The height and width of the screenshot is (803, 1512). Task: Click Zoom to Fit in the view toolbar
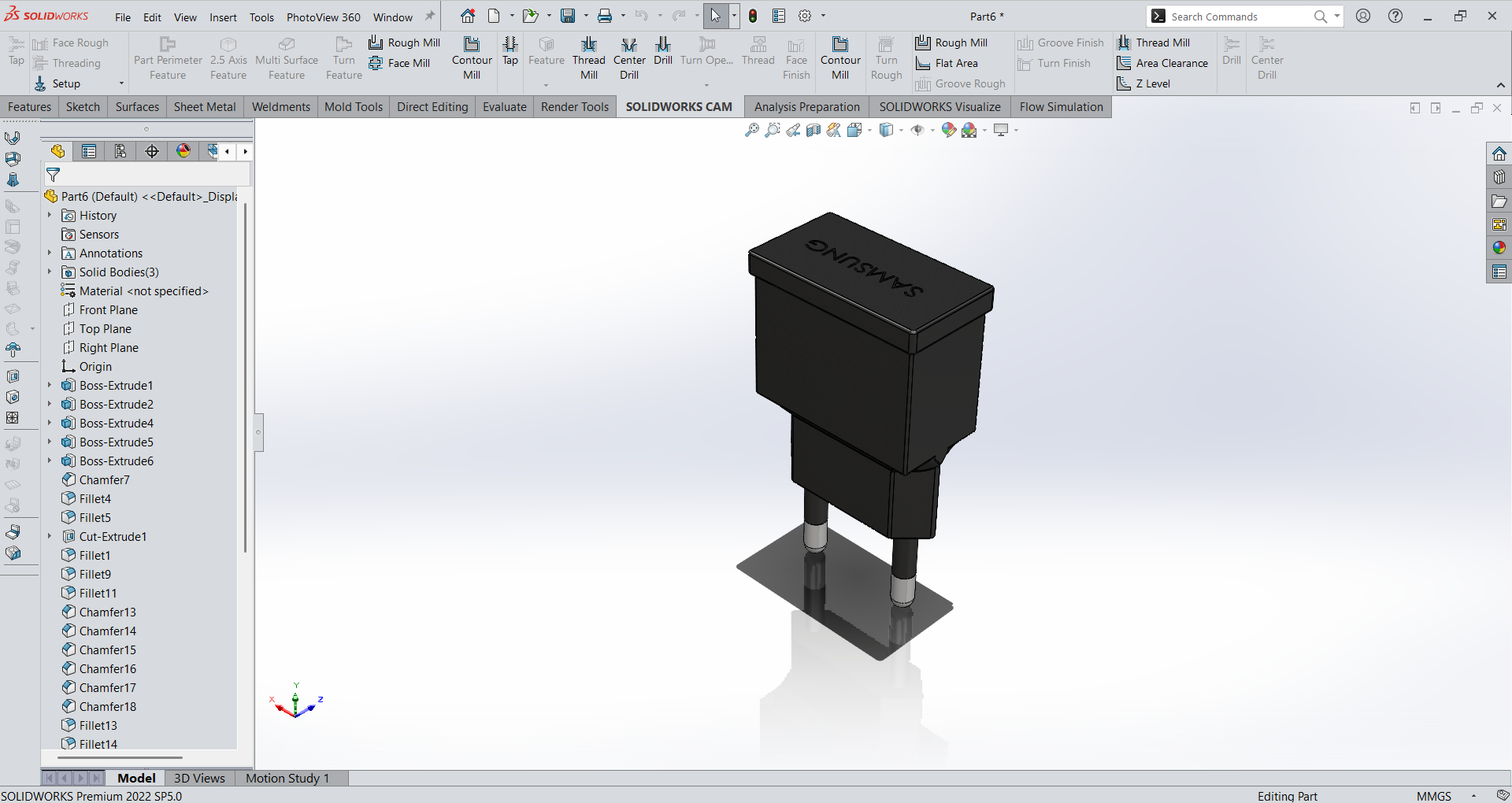752,130
